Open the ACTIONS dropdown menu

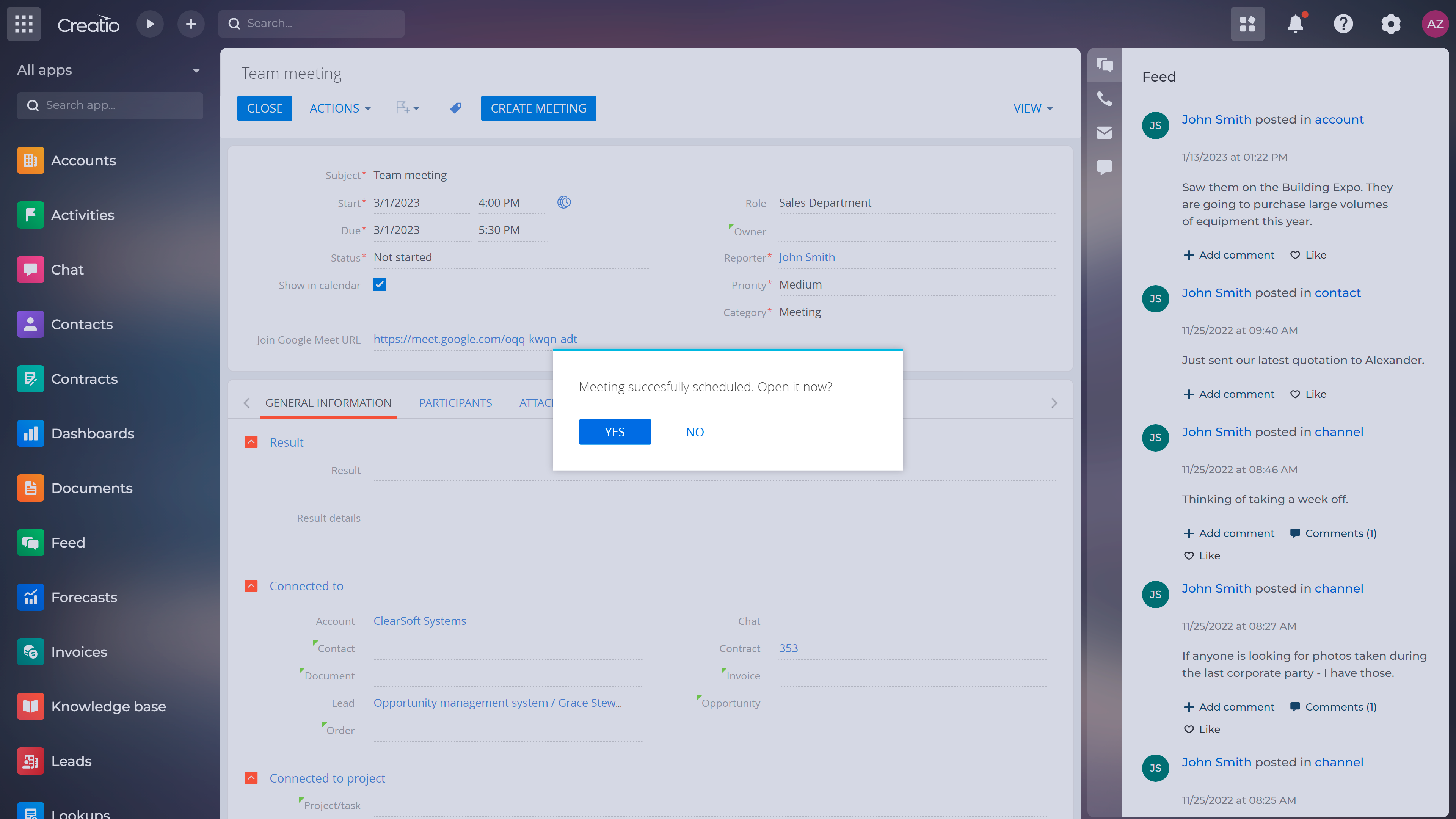click(340, 108)
